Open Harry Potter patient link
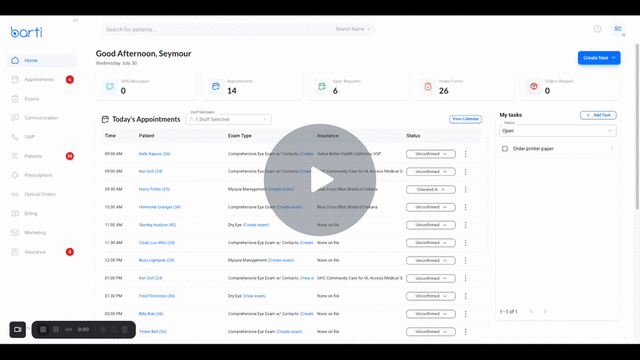Screen dimensions: 640x360 pyautogui.click(x=154, y=189)
